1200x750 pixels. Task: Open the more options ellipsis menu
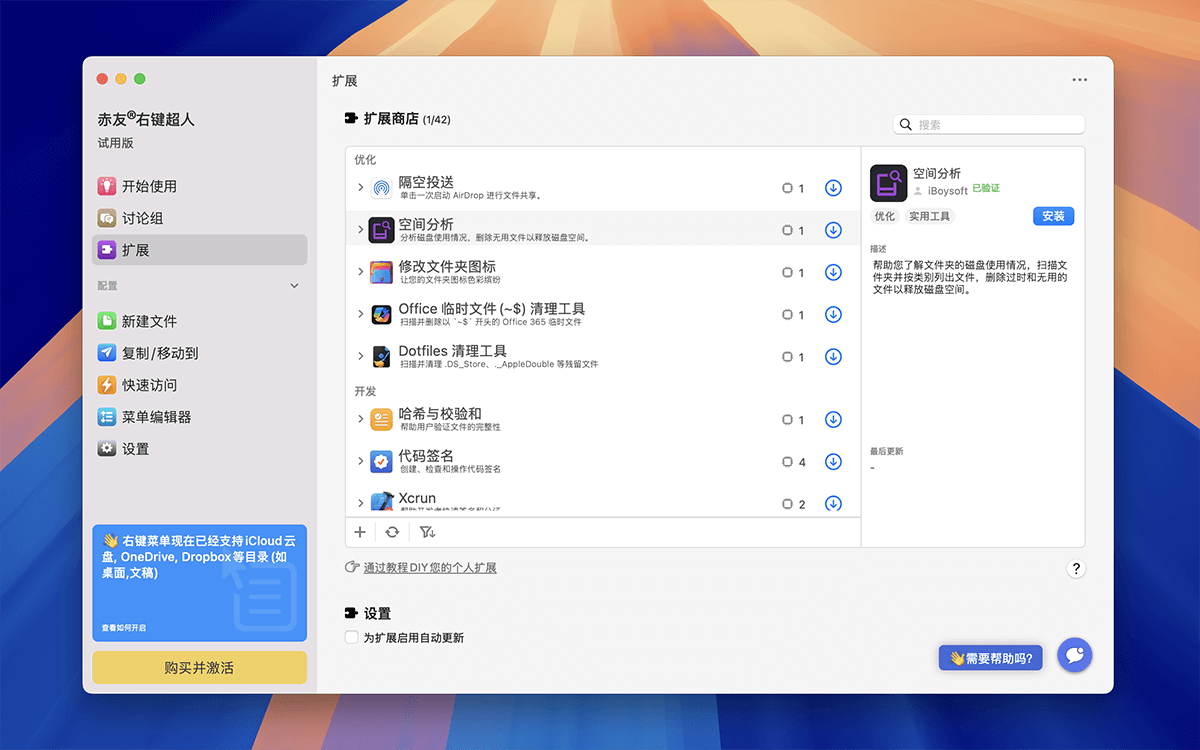(1079, 80)
